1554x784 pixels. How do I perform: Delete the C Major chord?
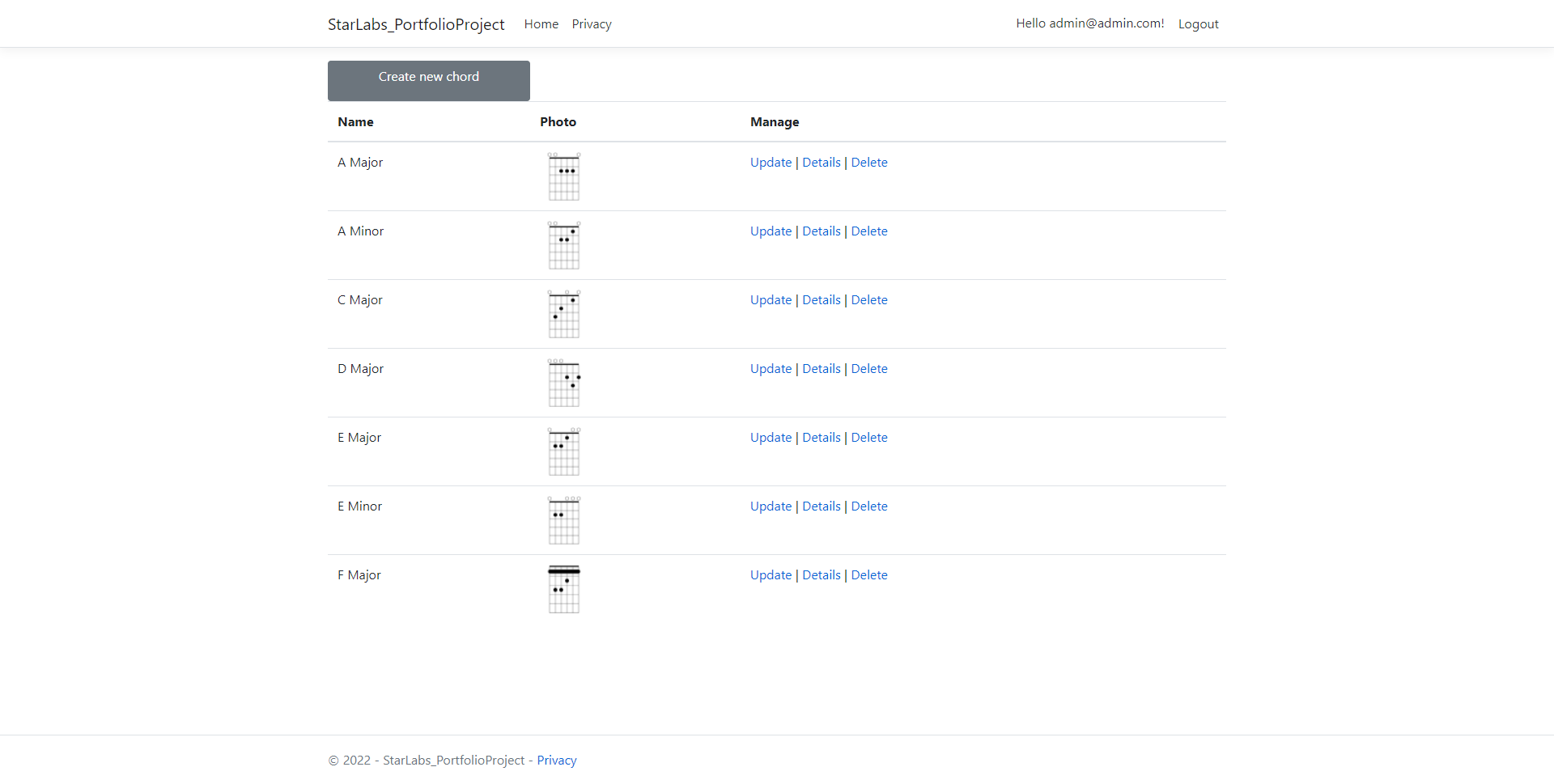[x=868, y=299]
